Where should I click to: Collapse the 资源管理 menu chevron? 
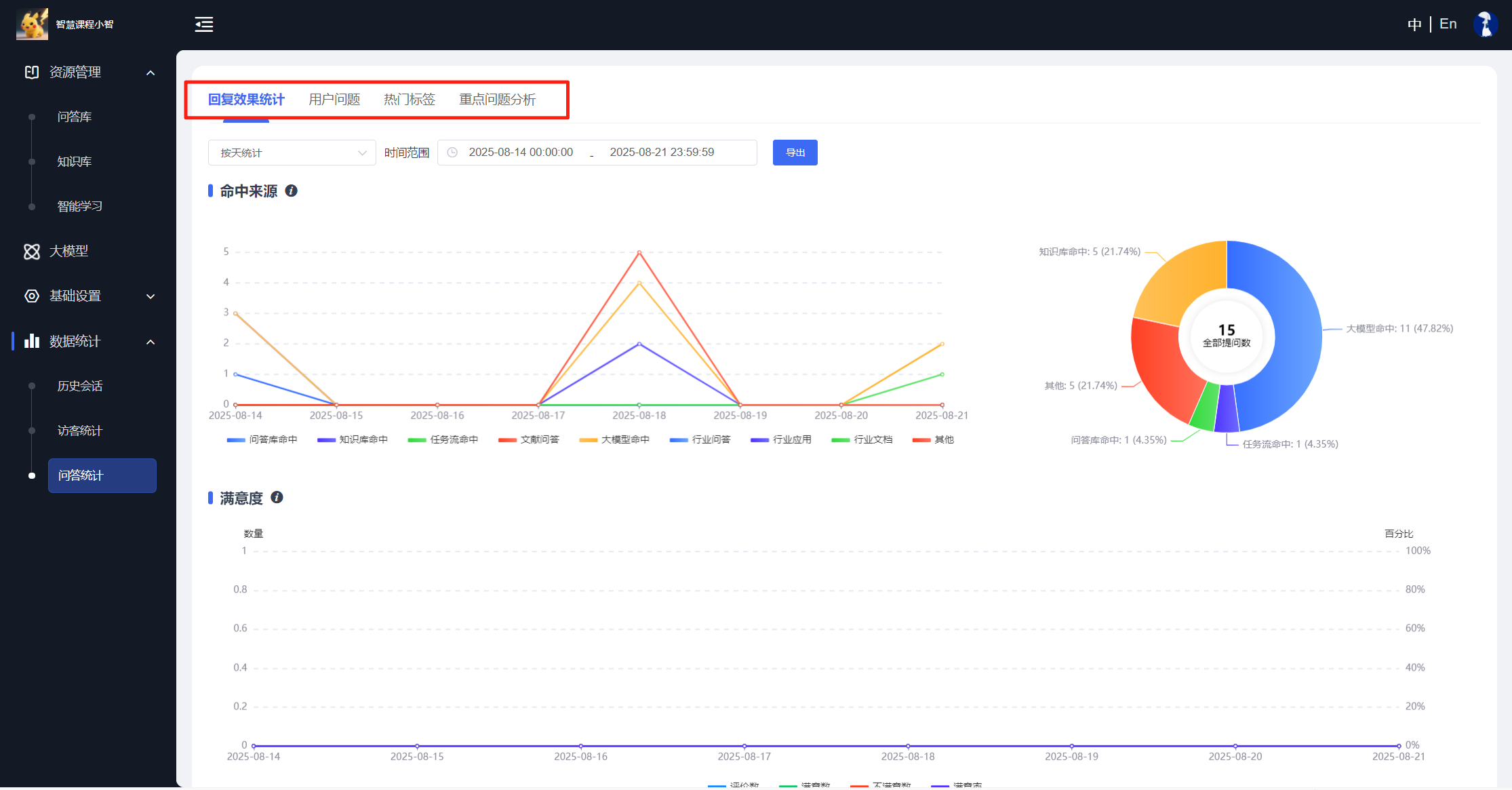151,73
